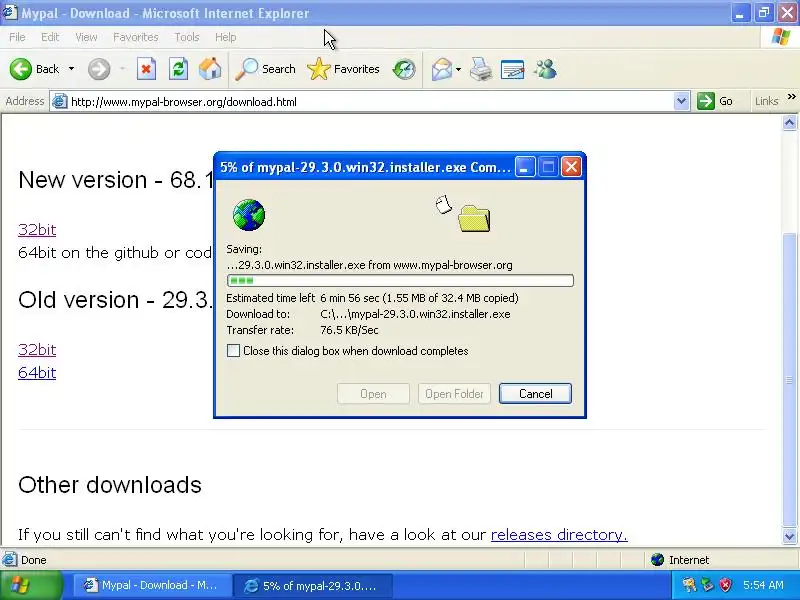Stop page loading with red X icon
The width and height of the screenshot is (800, 600).
pos(146,69)
